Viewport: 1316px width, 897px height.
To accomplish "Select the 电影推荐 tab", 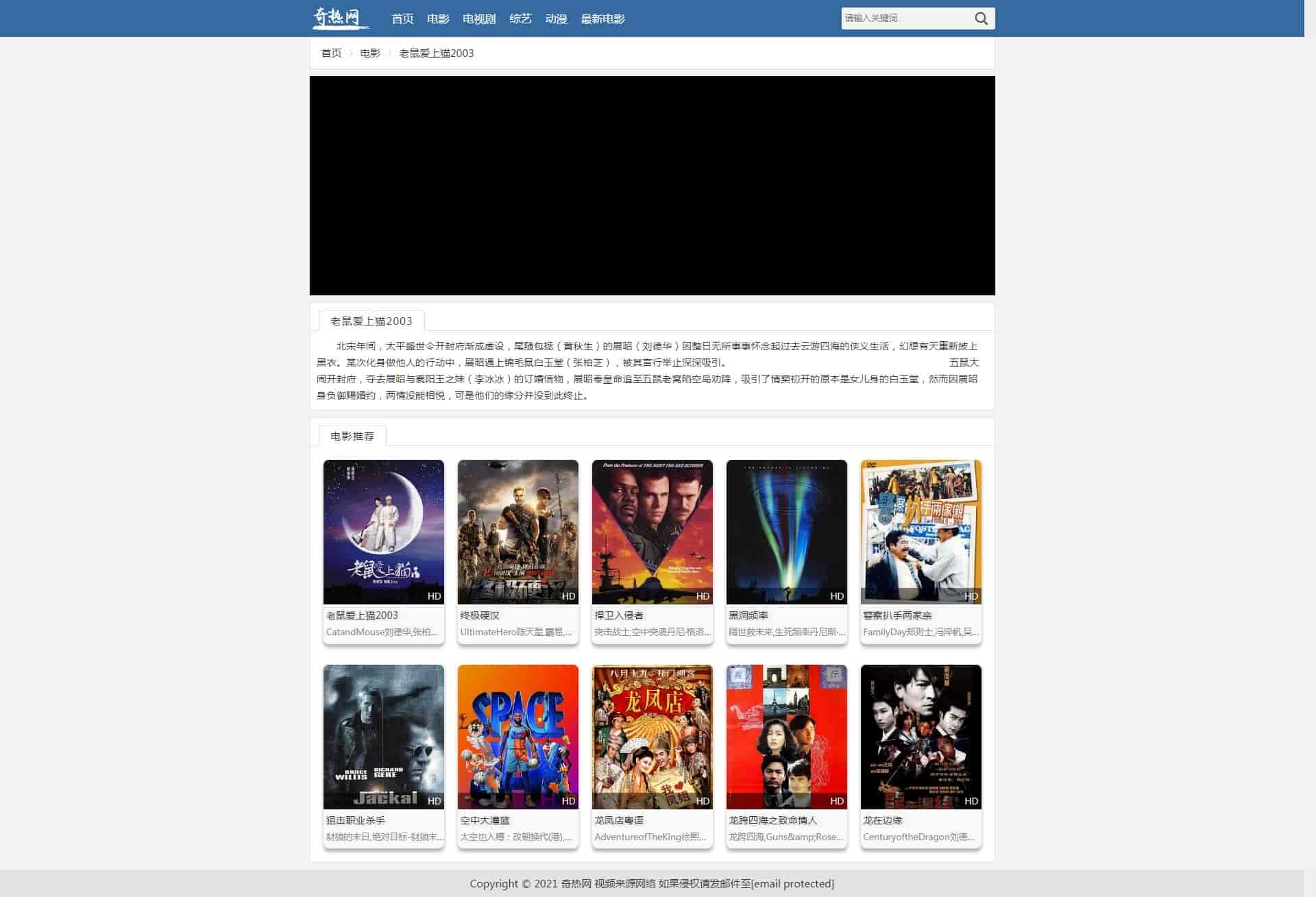I will (x=352, y=436).
